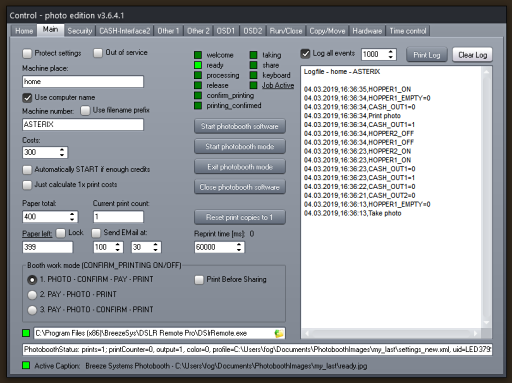Click the bright green ready indicator
The height and width of the screenshot is (383, 512).
pyautogui.click(x=198, y=65)
